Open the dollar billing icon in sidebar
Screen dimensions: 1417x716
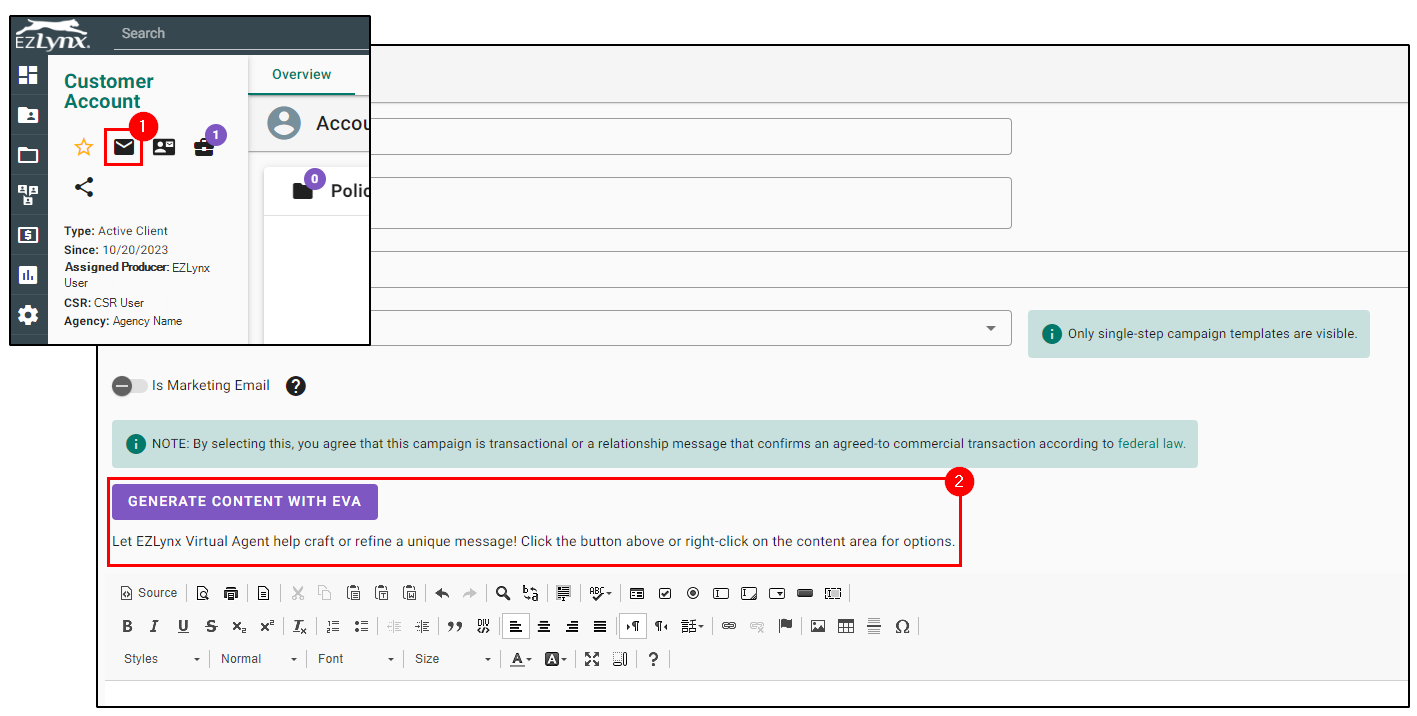pos(28,235)
